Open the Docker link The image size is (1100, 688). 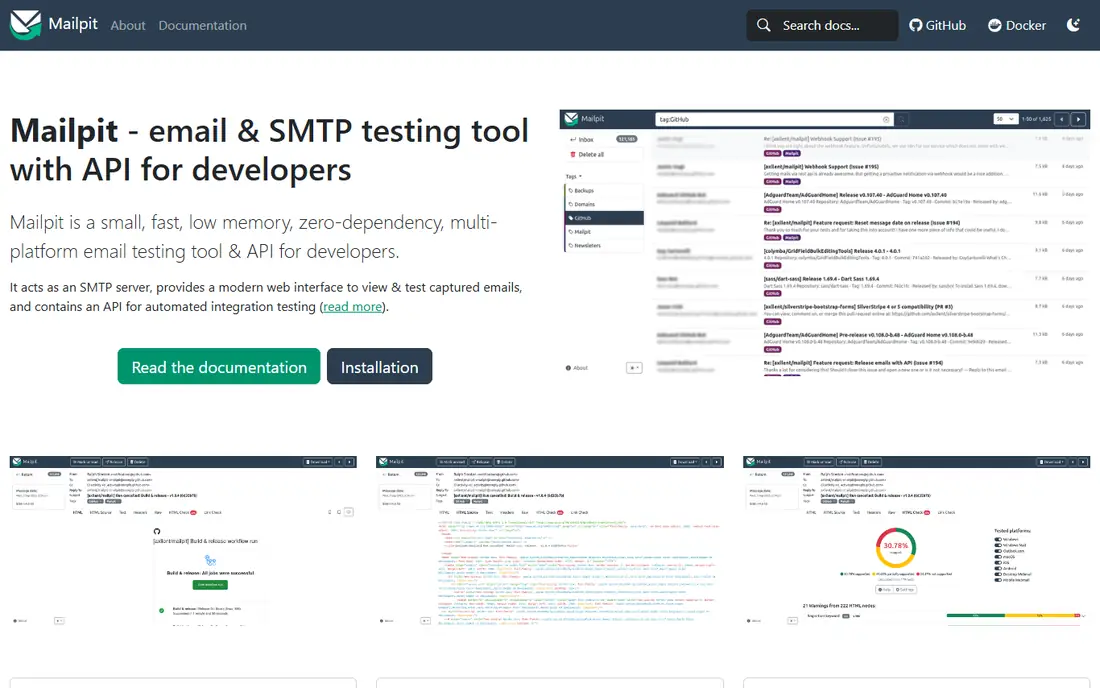(x=1017, y=25)
